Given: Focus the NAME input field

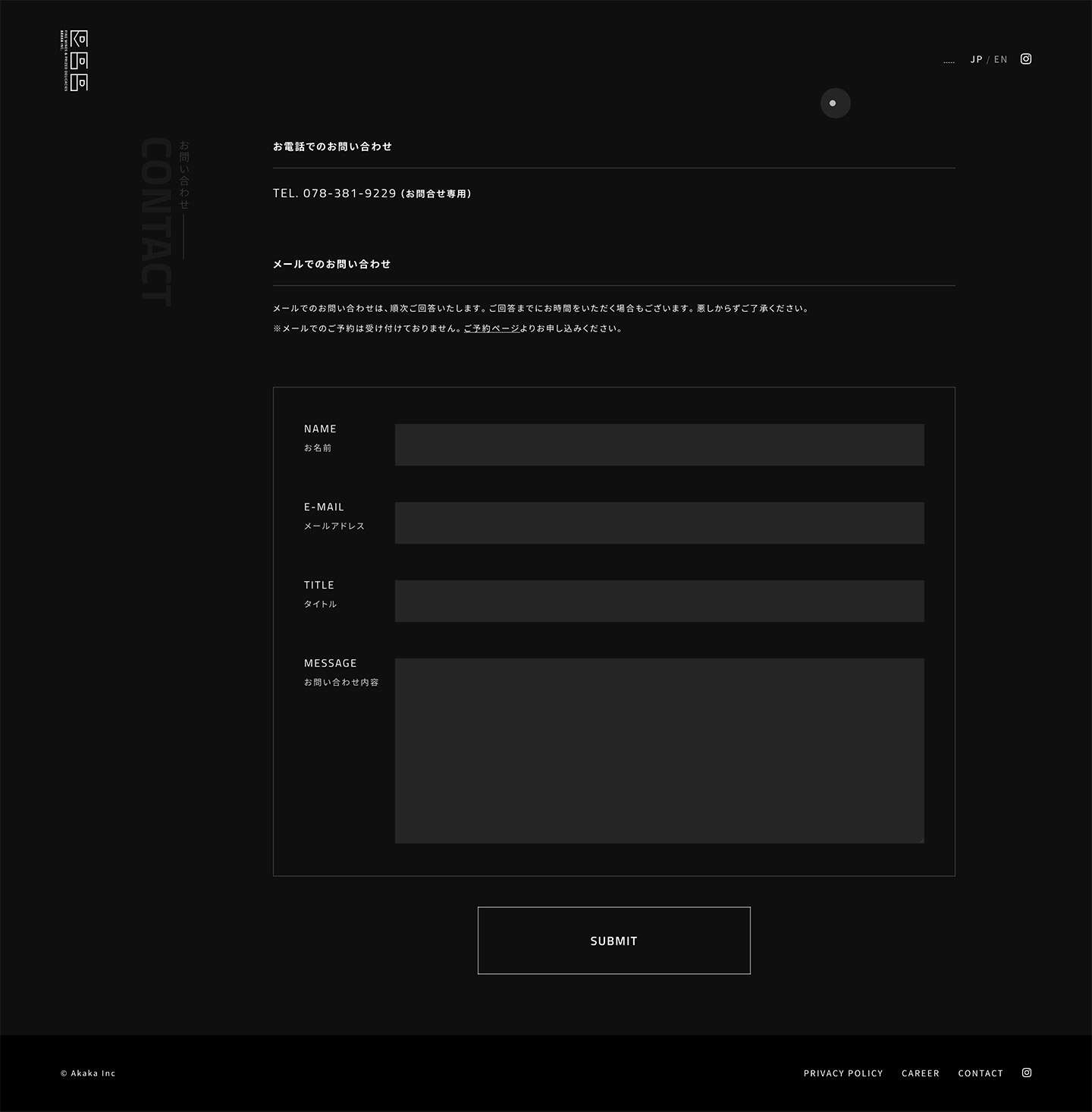Looking at the screenshot, I should 659,444.
